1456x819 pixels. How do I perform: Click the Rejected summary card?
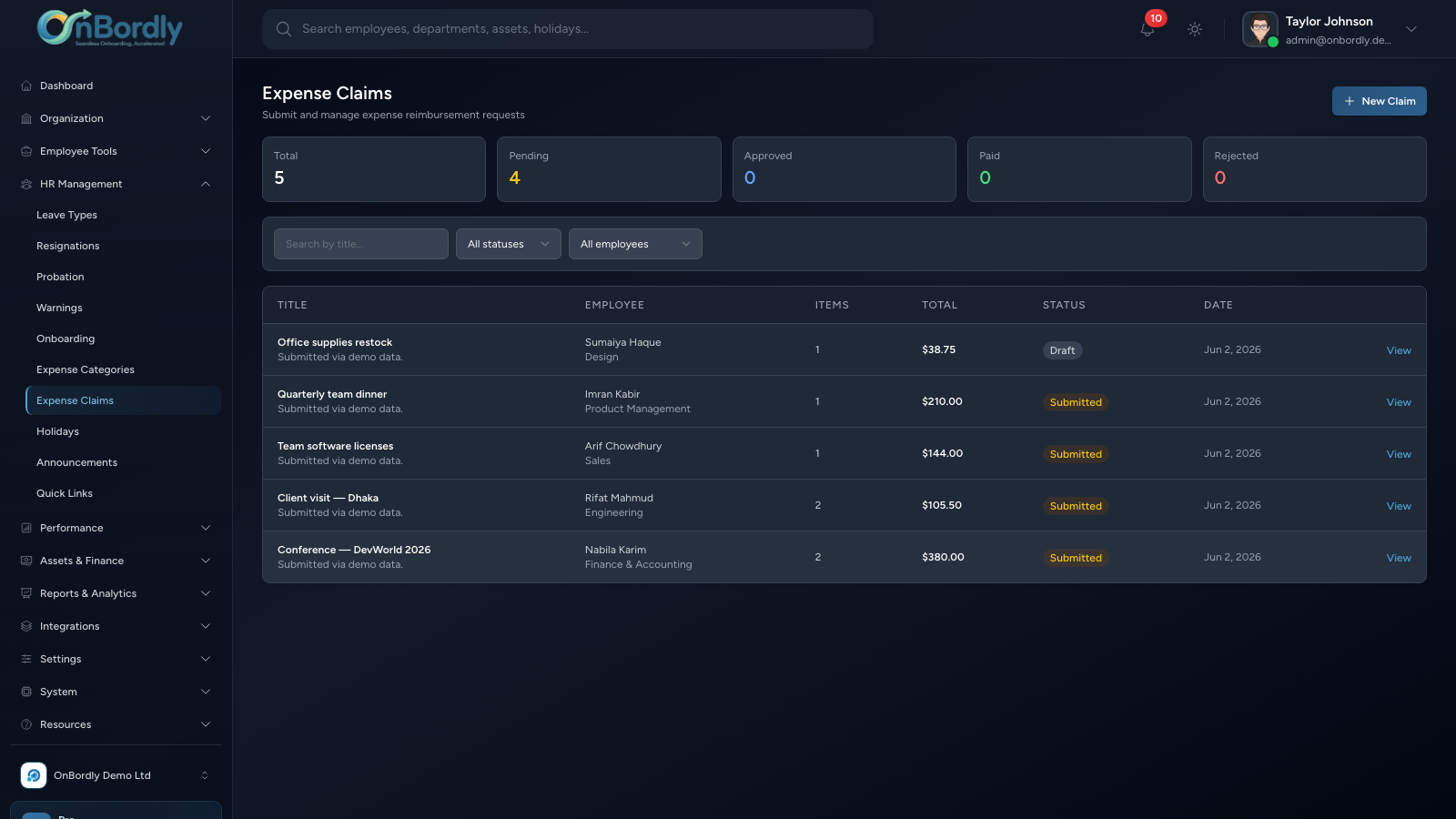pyautogui.click(x=1315, y=169)
